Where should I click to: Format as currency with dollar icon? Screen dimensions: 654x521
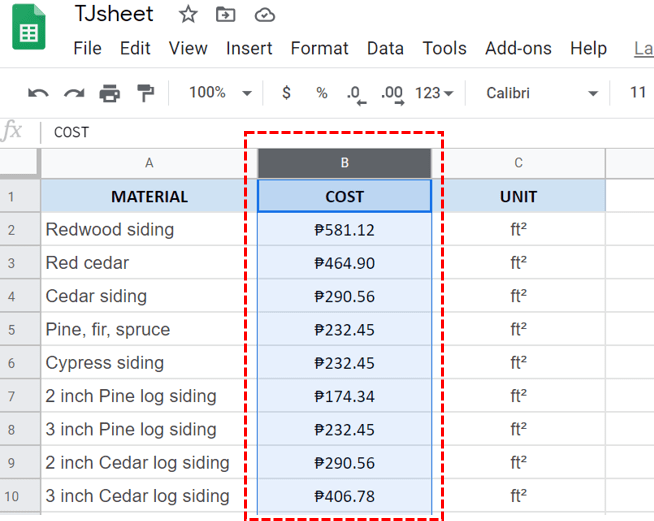(x=287, y=93)
